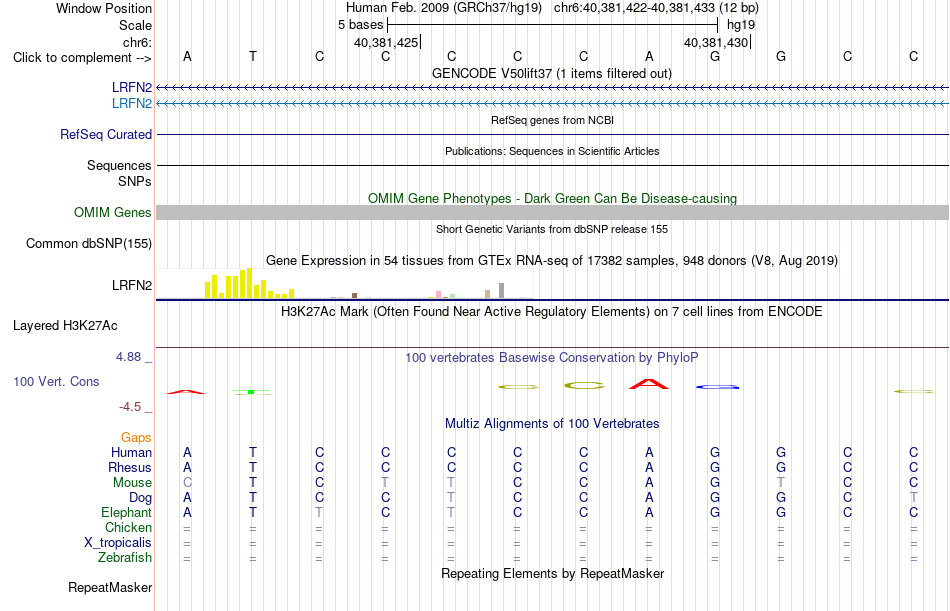Click the Mouse species label
Image resolution: width=950 pixels, height=611 pixels.
[x=132, y=482]
